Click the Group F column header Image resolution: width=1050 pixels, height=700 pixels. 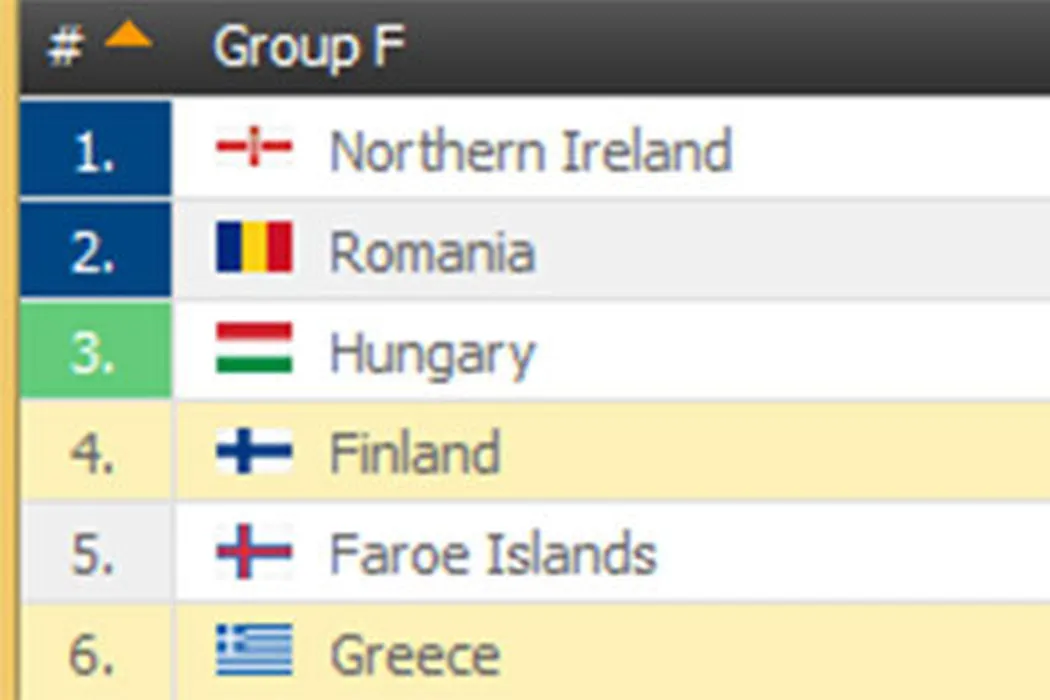coord(309,47)
